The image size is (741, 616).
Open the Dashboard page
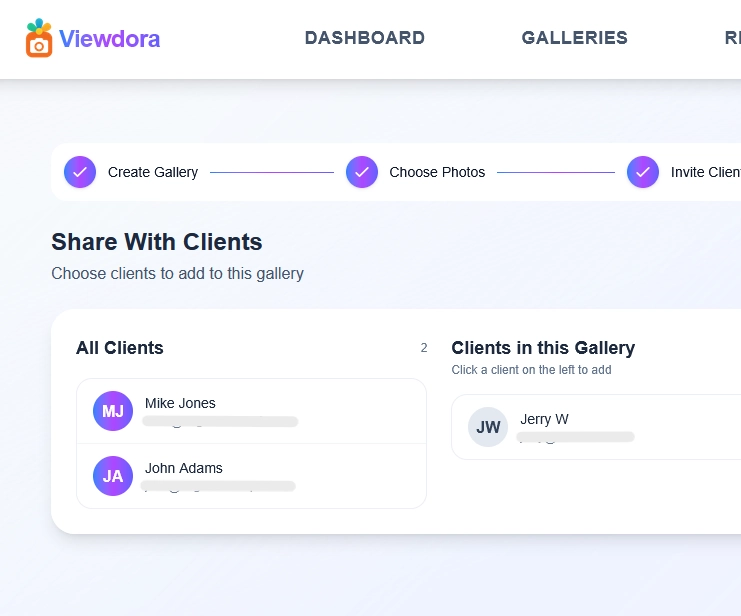[x=364, y=38]
